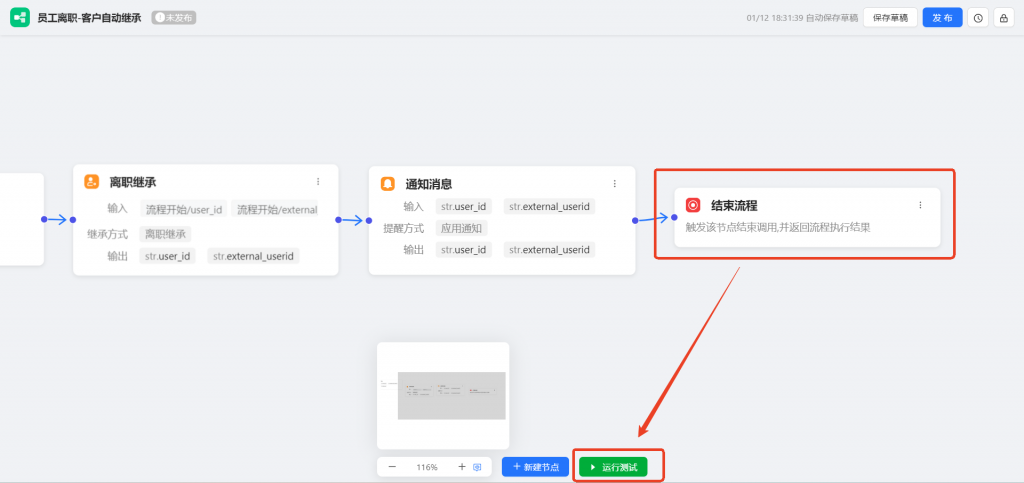The height and width of the screenshot is (483, 1024).
Task: Click the canvas minimap thumbnail
Action: click(x=443, y=396)
